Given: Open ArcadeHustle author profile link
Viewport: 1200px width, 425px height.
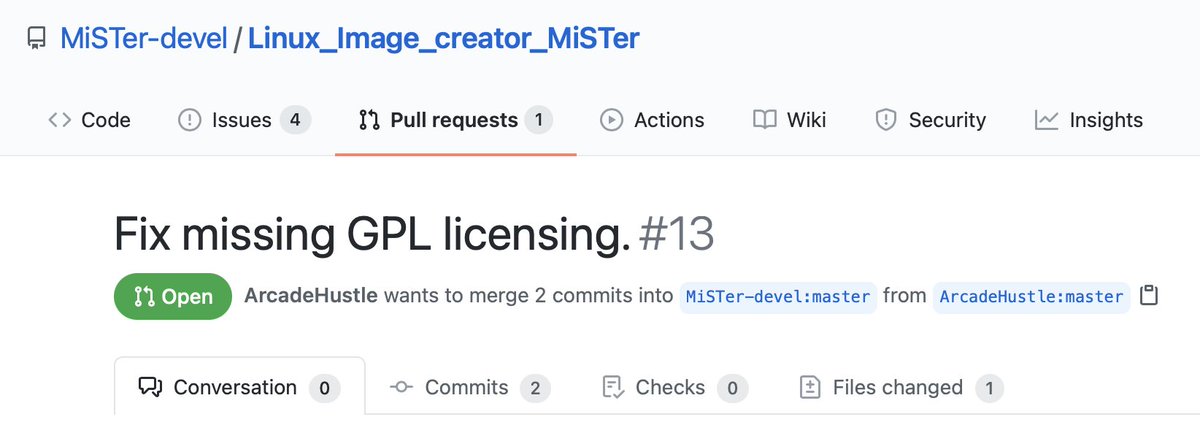Looking at the screenshot, I should (x=311, y=297).
